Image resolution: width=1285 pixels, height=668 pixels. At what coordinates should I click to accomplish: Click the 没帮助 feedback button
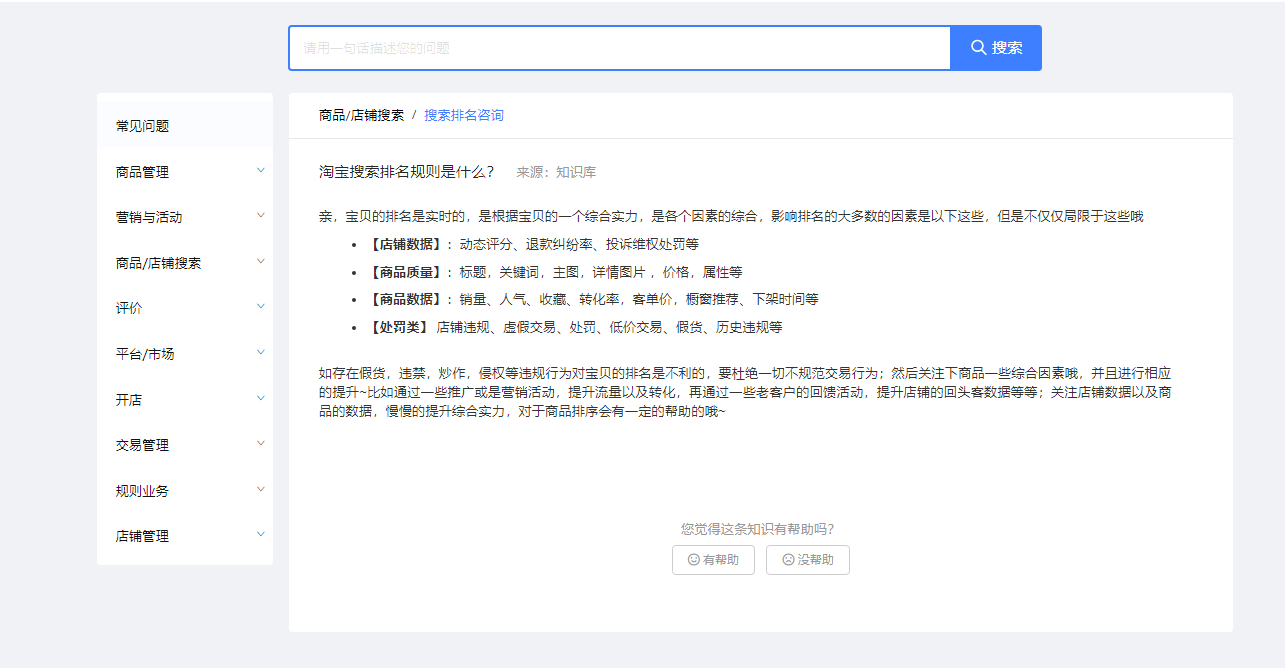[x=808, y=560]
